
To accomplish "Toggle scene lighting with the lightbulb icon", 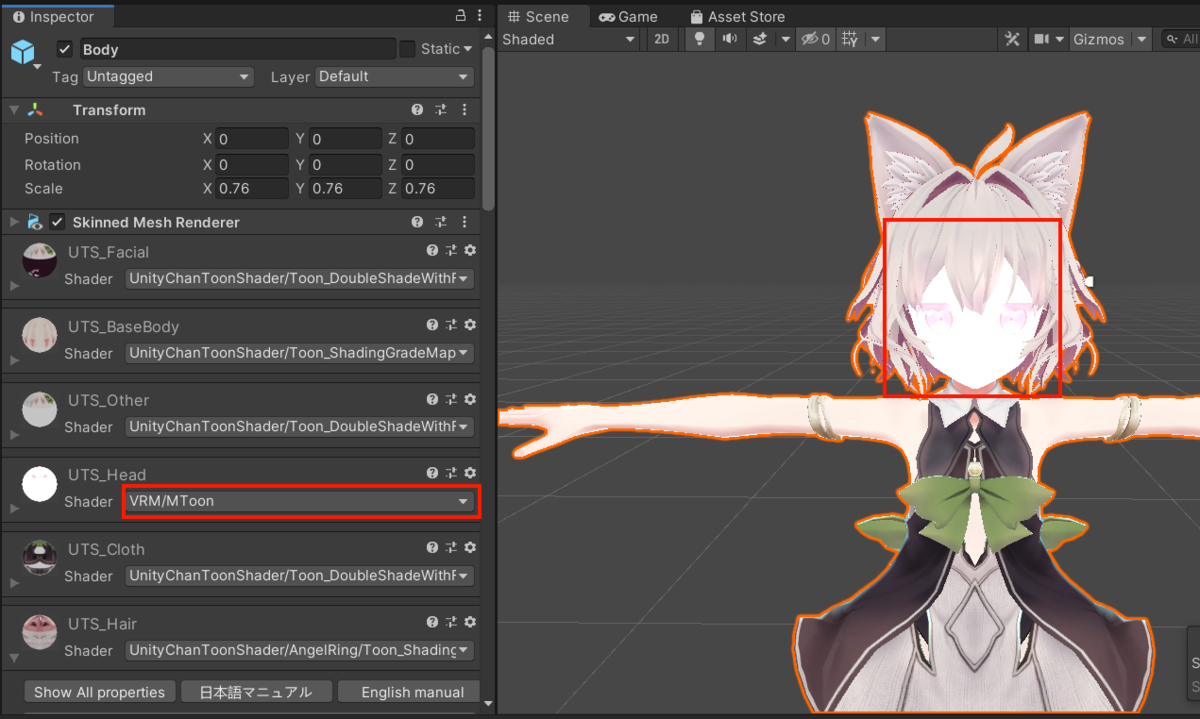I will (x=700, y=39).
